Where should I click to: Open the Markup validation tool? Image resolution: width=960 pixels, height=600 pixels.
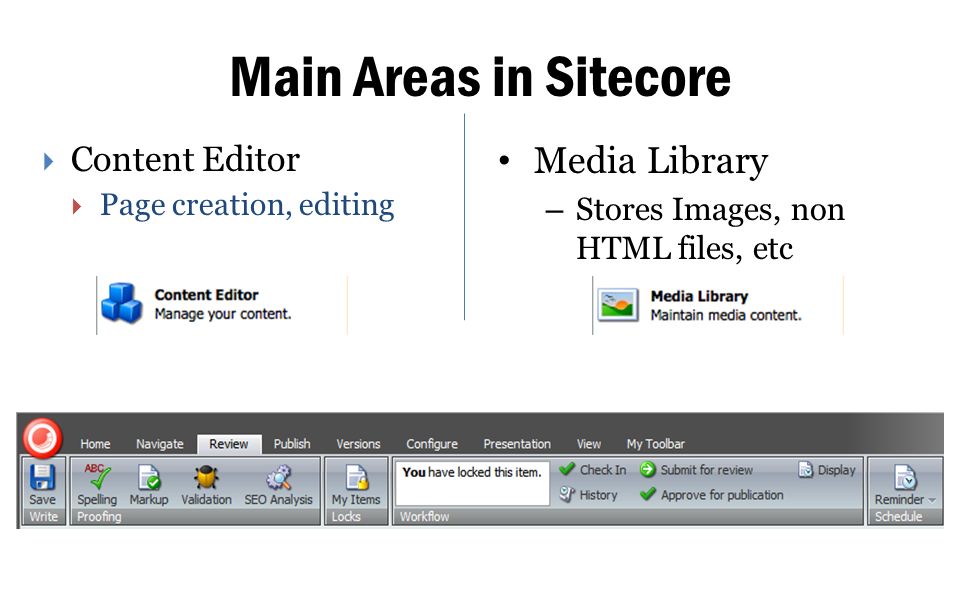click(149, 484)
